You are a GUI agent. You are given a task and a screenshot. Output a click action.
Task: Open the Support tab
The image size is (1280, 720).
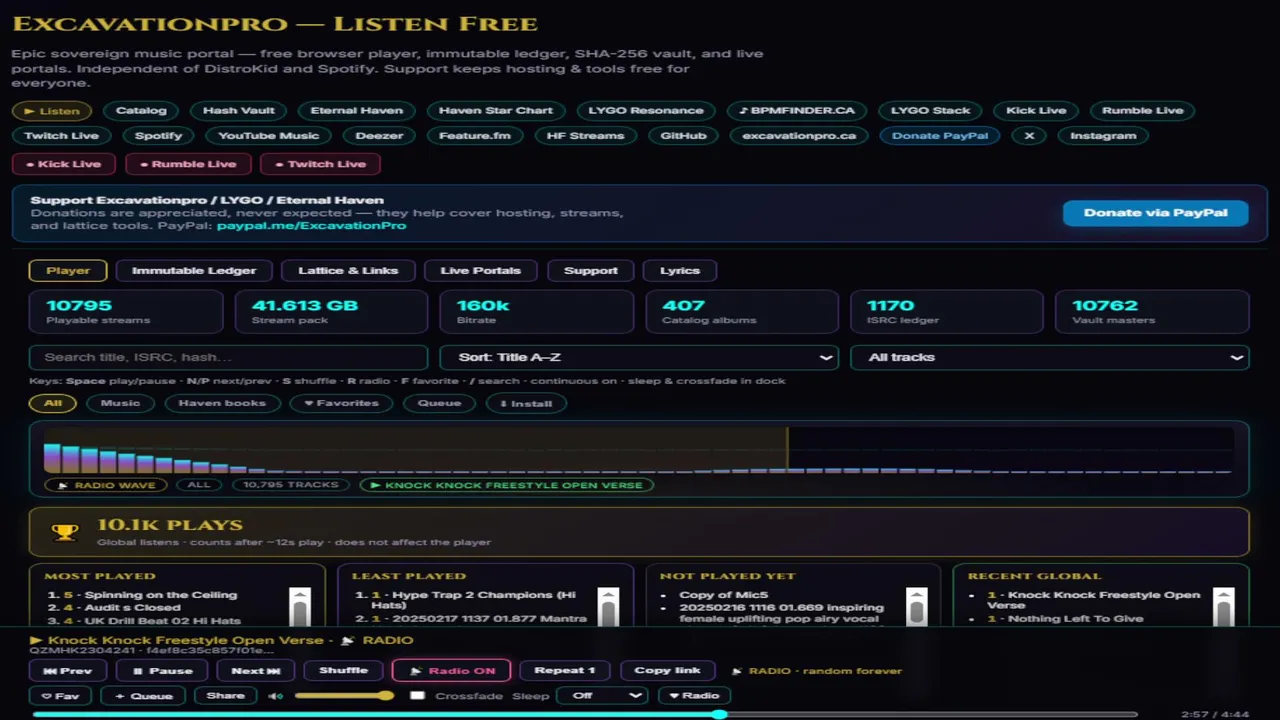591,270
